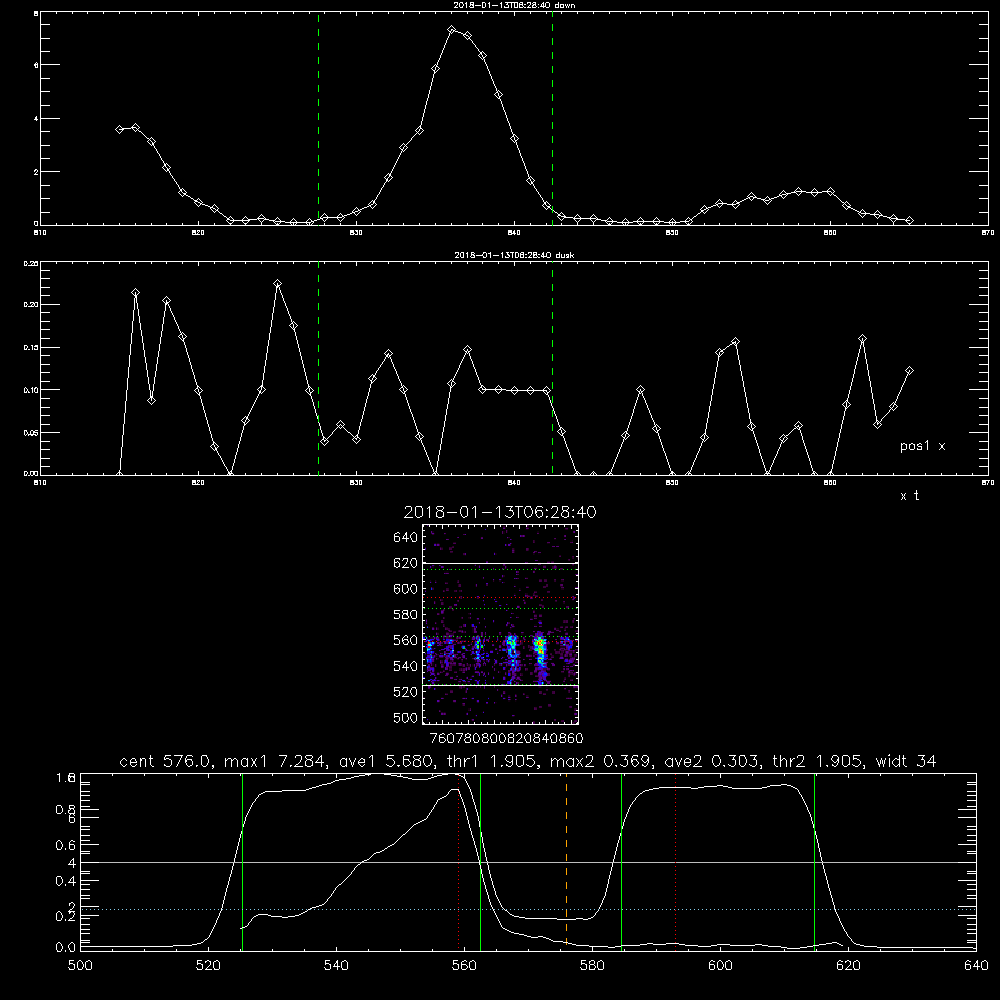Click the '520' label on heatmap y-axis
1000x1000 pixels.
(406, 692)
